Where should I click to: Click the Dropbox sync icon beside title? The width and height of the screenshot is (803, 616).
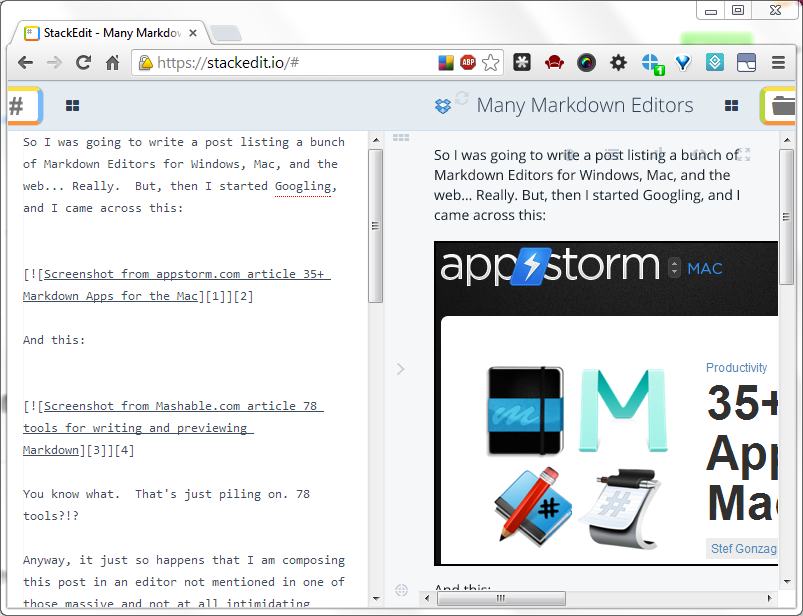tap(443, 106)
